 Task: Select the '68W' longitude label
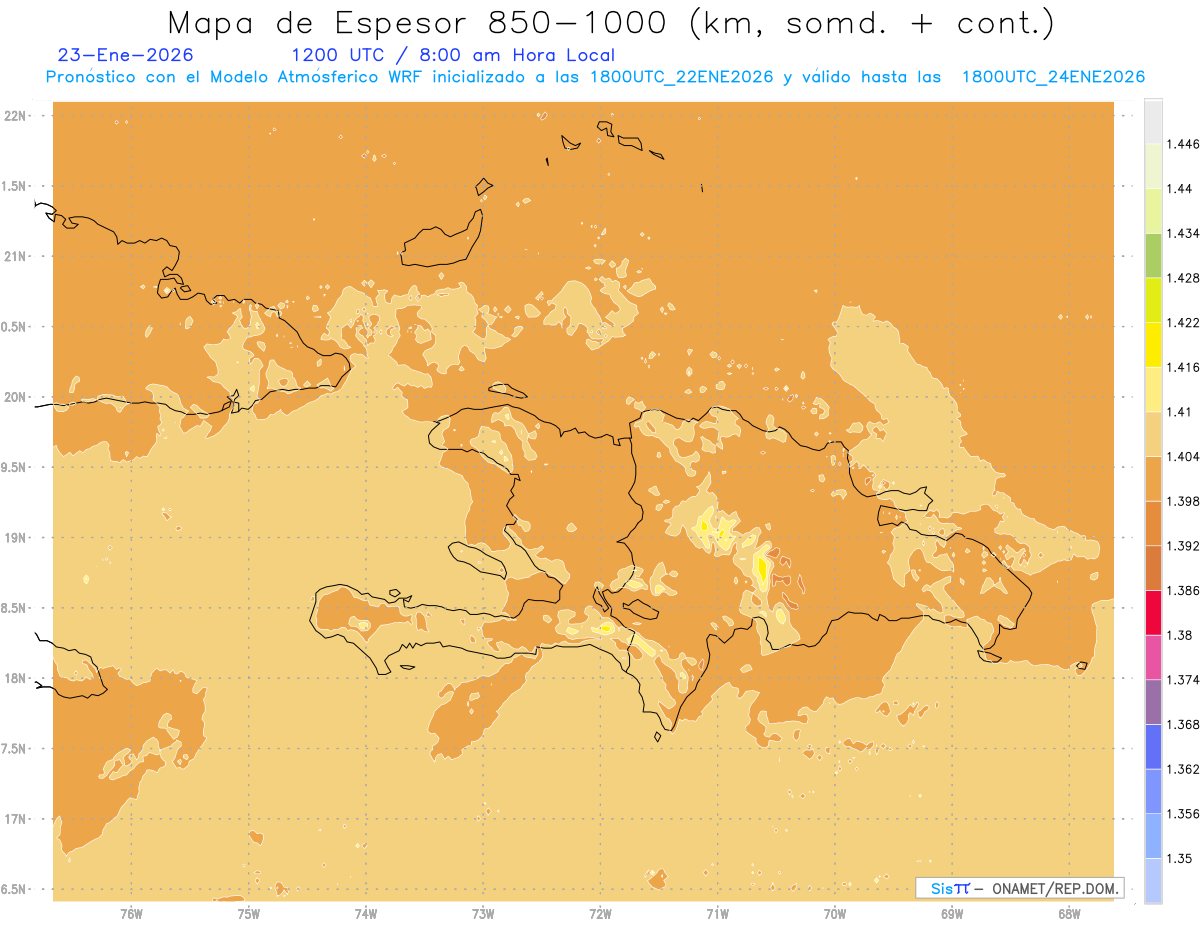click(1069, 914)
